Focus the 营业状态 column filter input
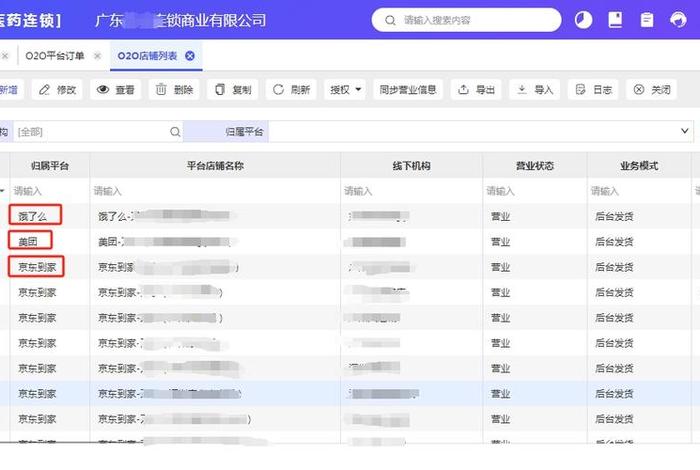 click(535, 191)
